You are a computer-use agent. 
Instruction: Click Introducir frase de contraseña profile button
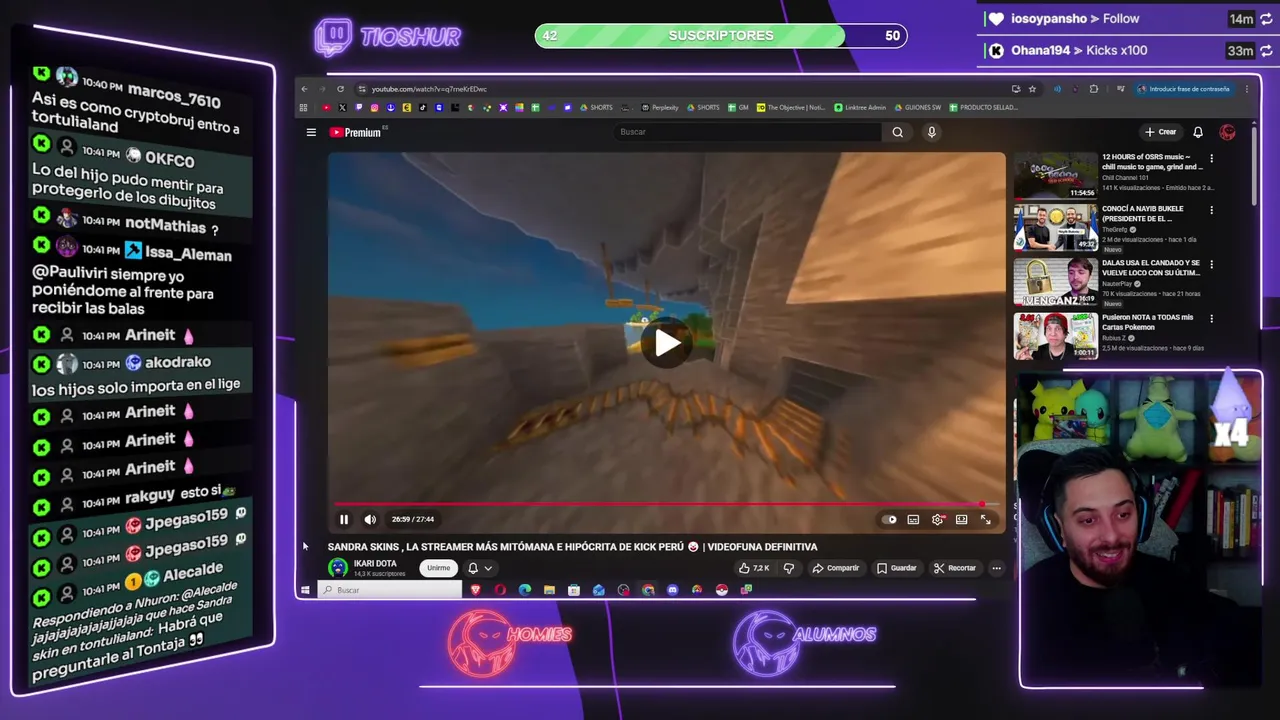[1184, 89]
